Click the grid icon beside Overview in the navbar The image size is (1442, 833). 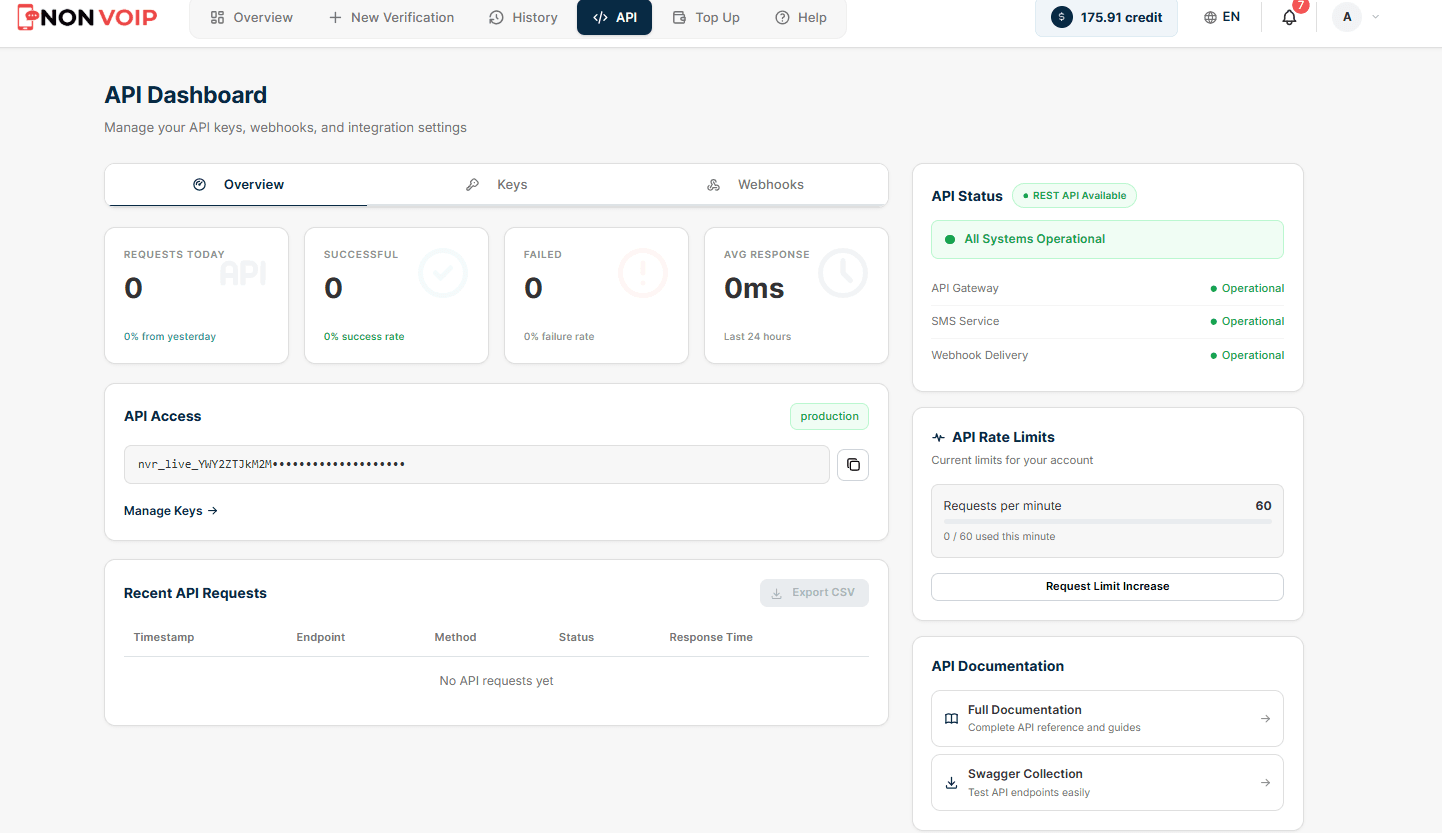tap(217, 17)
